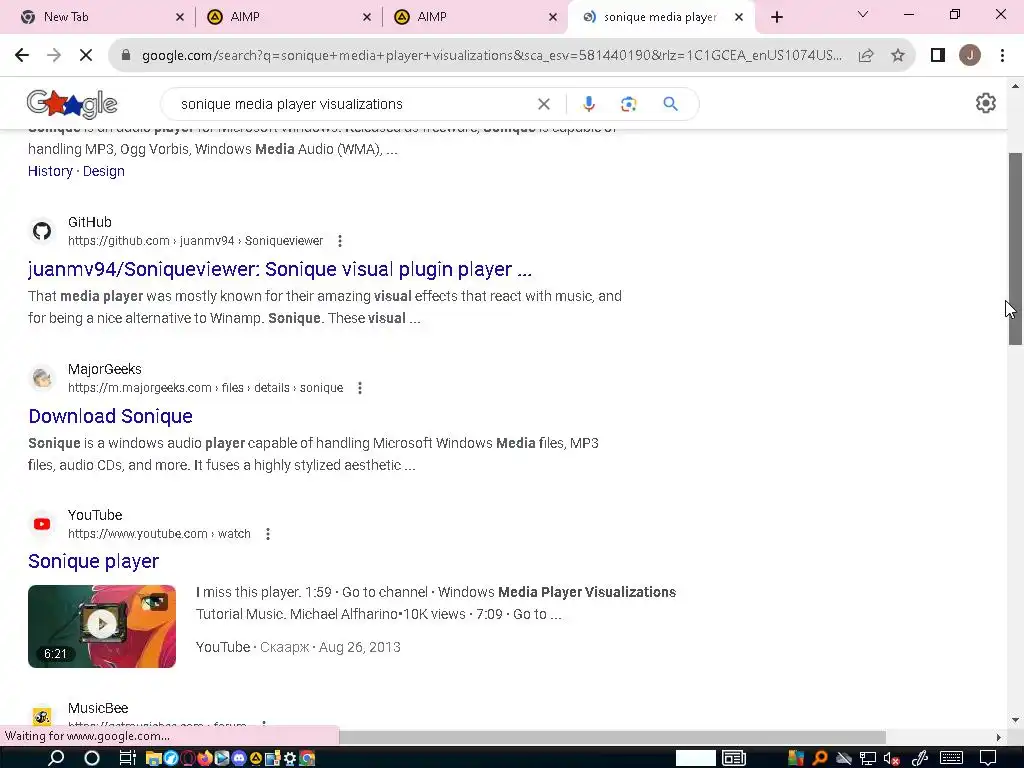Open the tab search chevron
The width and height of the screenshot is (1024, 768).
[863, 14]
